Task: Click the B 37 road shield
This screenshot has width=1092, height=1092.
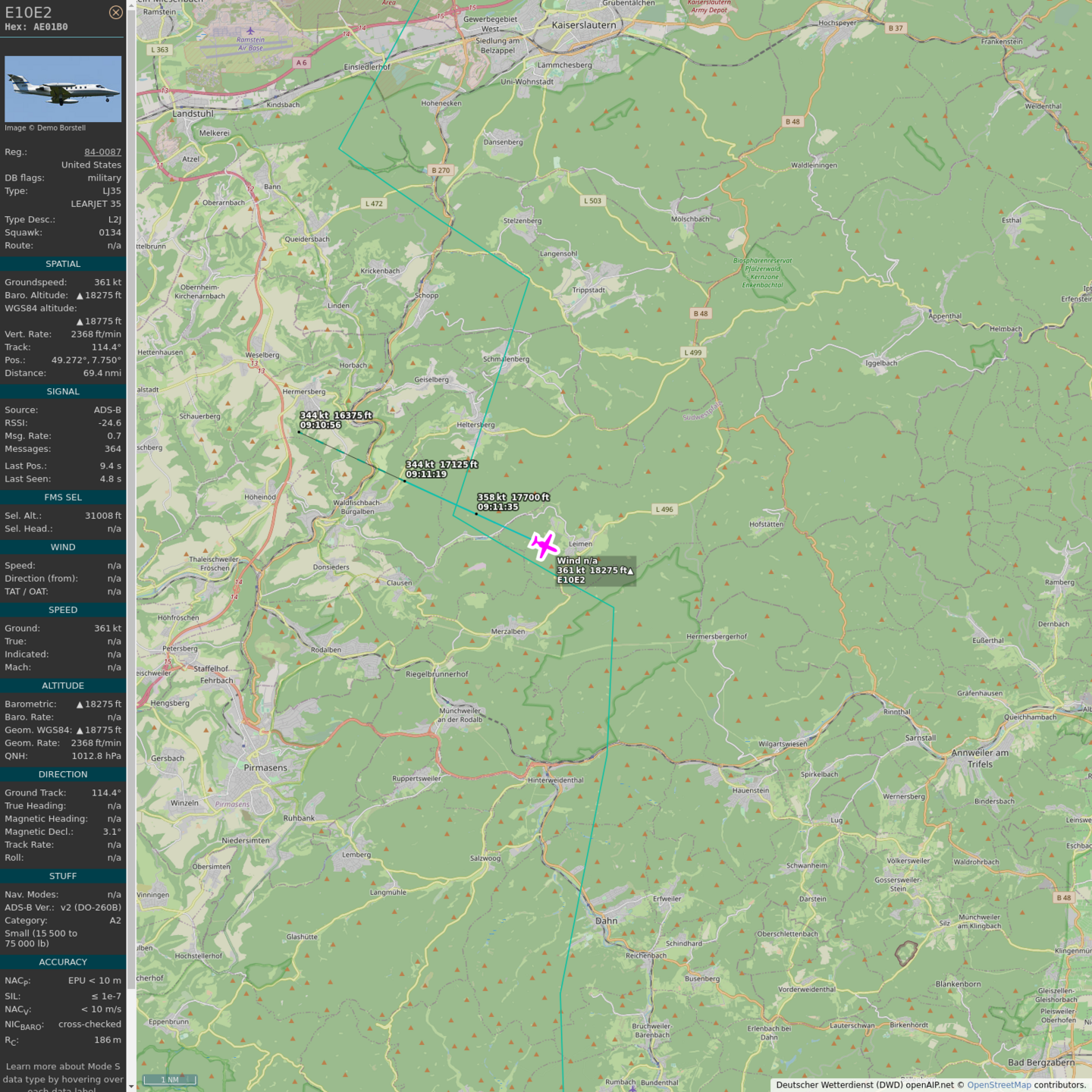Action: pyautogui.click(x=896, y=28)
